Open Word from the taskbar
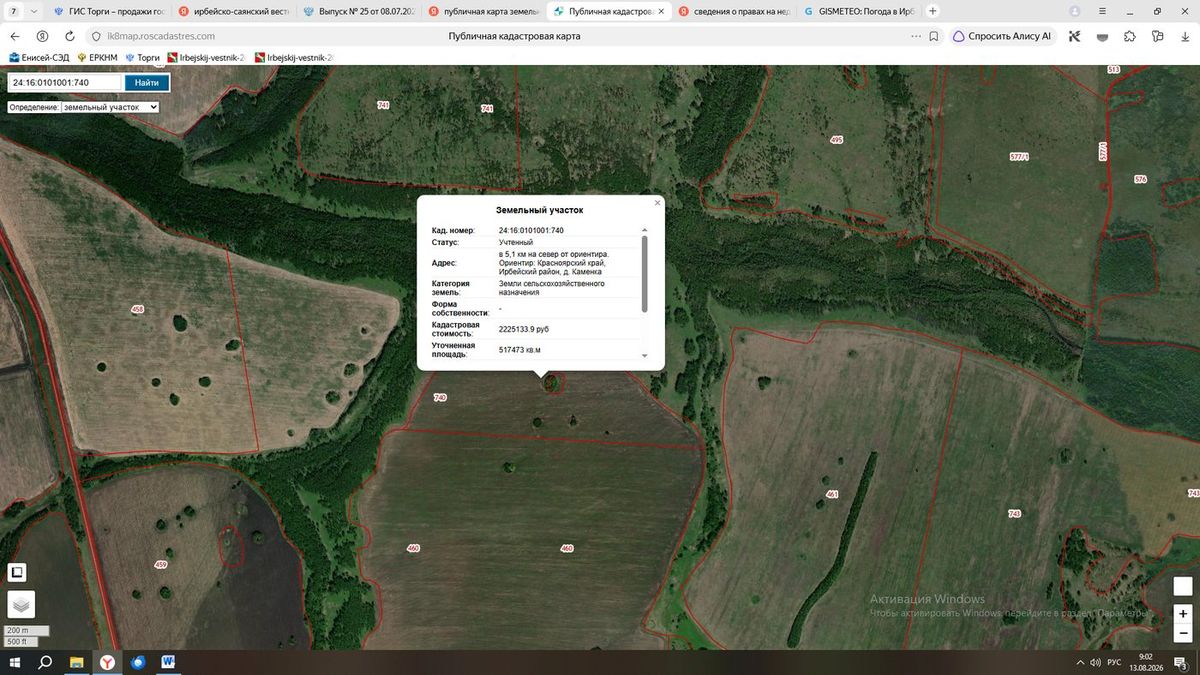 pyautogui.click(x=167, y=662)
